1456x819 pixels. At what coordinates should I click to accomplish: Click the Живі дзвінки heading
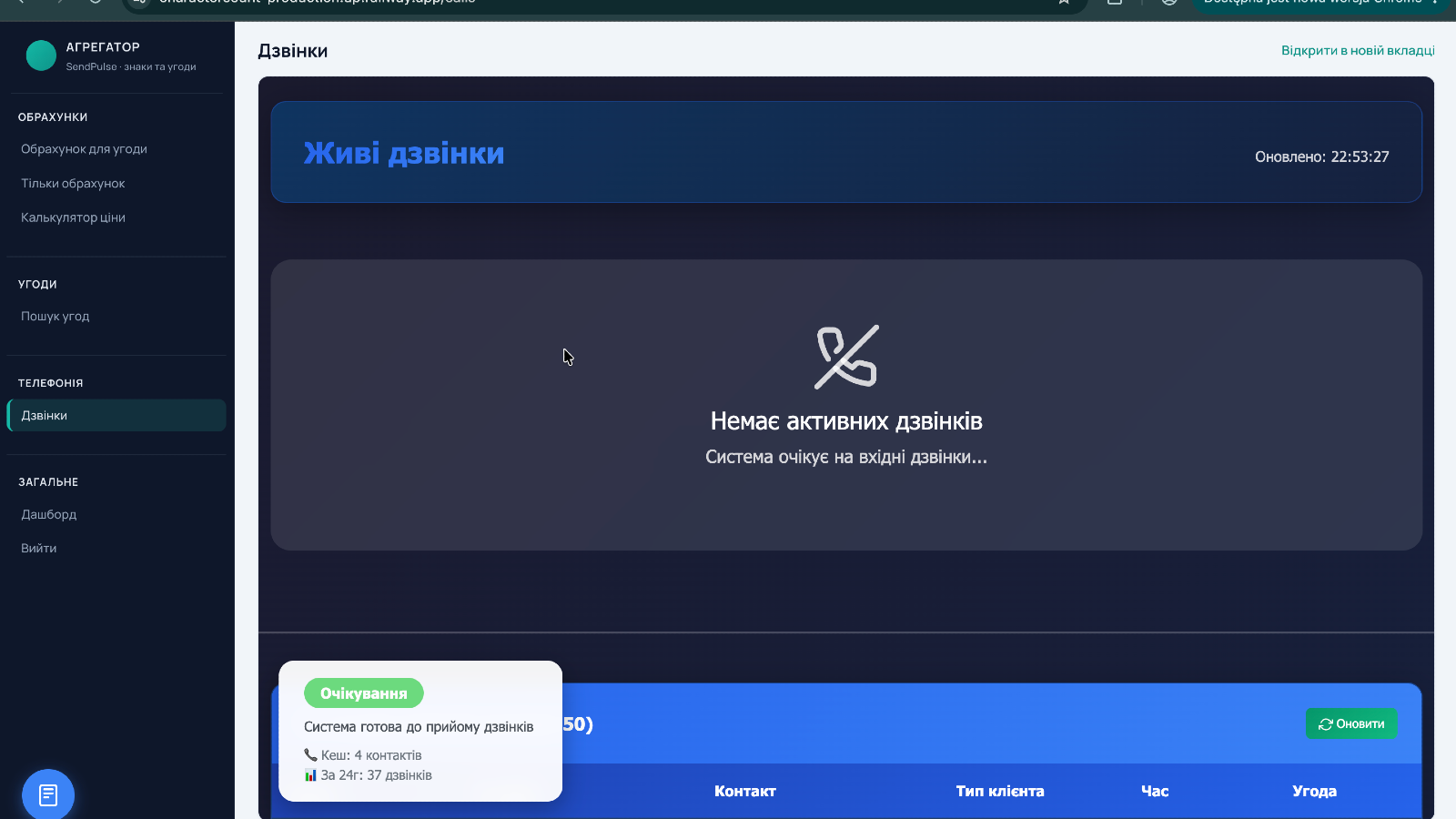point(404,153)
